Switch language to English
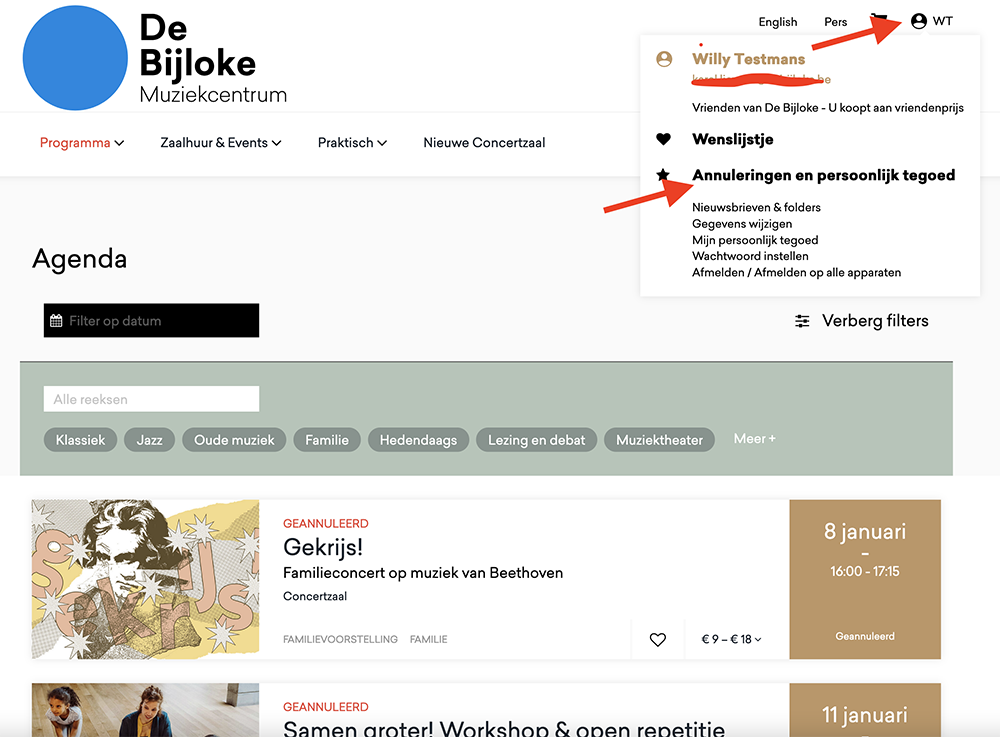 pos(778,22)
